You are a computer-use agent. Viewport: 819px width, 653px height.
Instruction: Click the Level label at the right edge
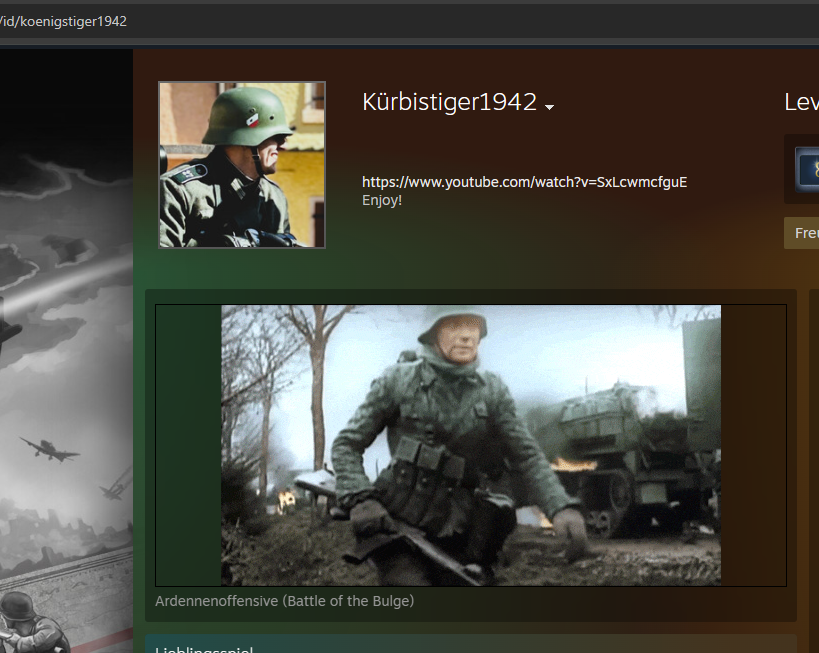click(x=802, y=102)
